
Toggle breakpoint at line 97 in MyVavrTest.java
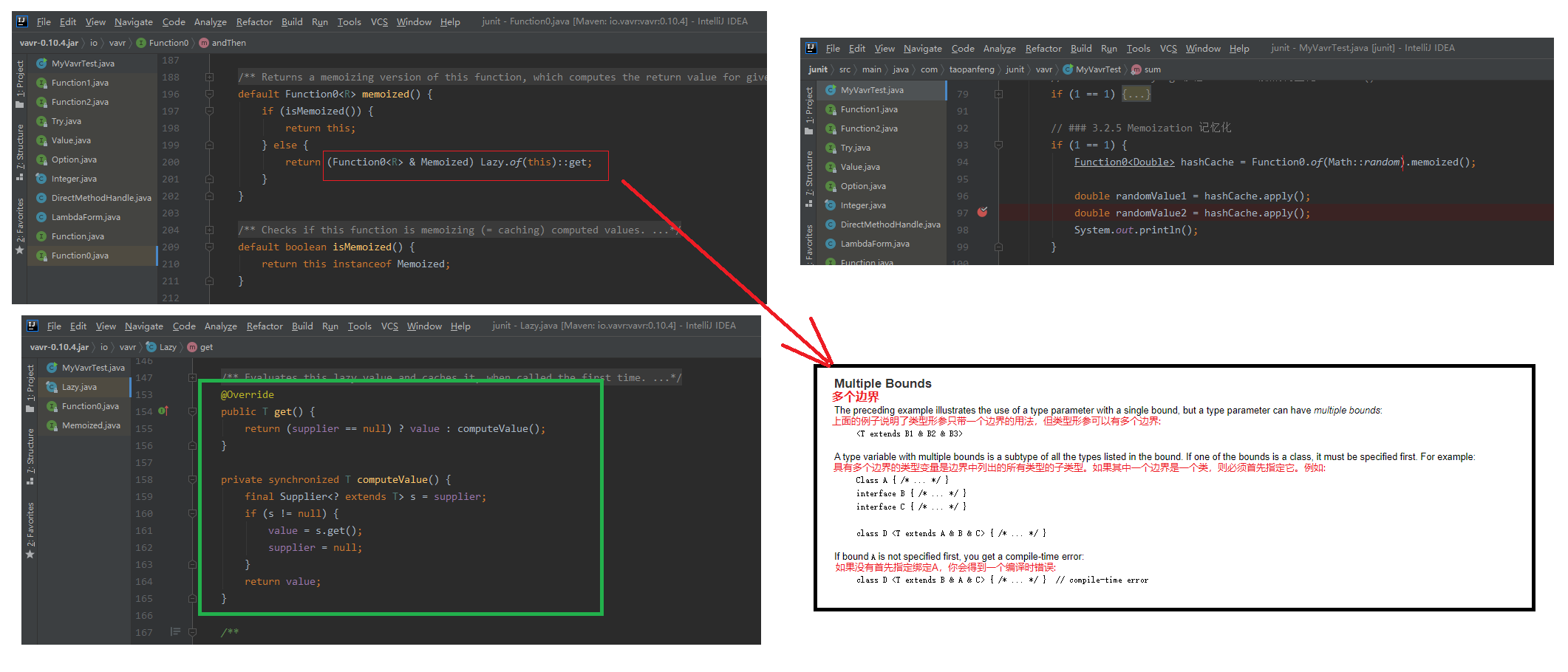tap(982, 213)
